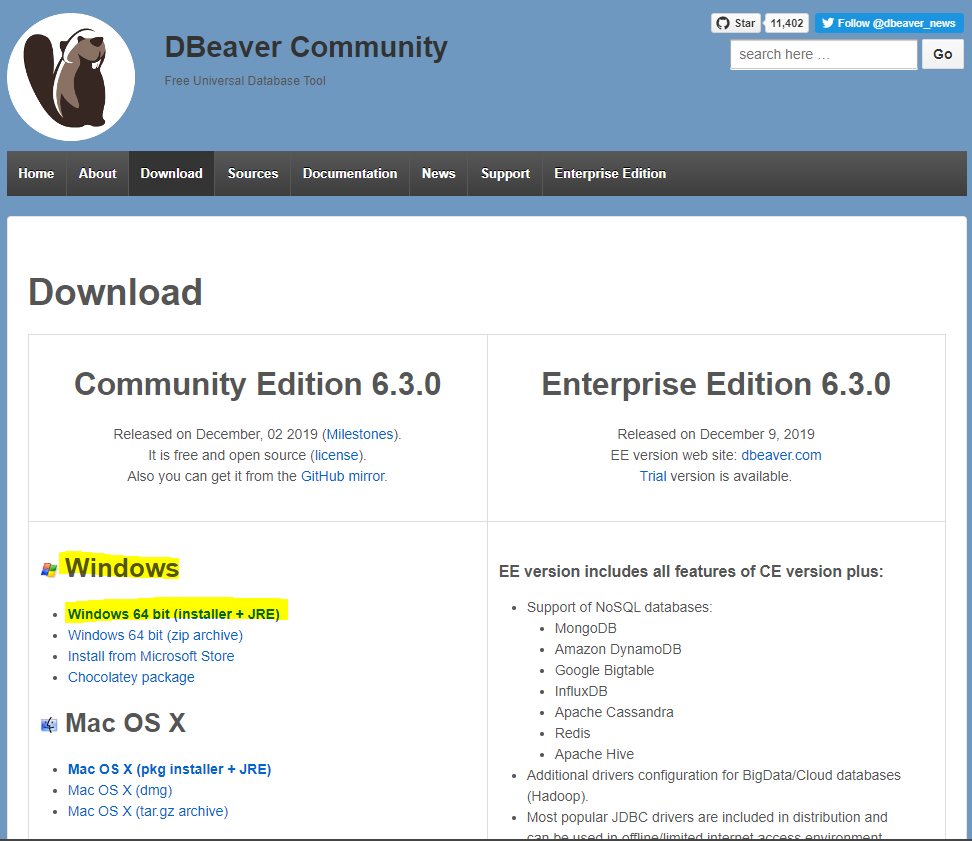This screenshot has width=972, height=841.
Task: Click the Apache Cassandra list entry
Action: pyautogui.click(x=614, y=713)
